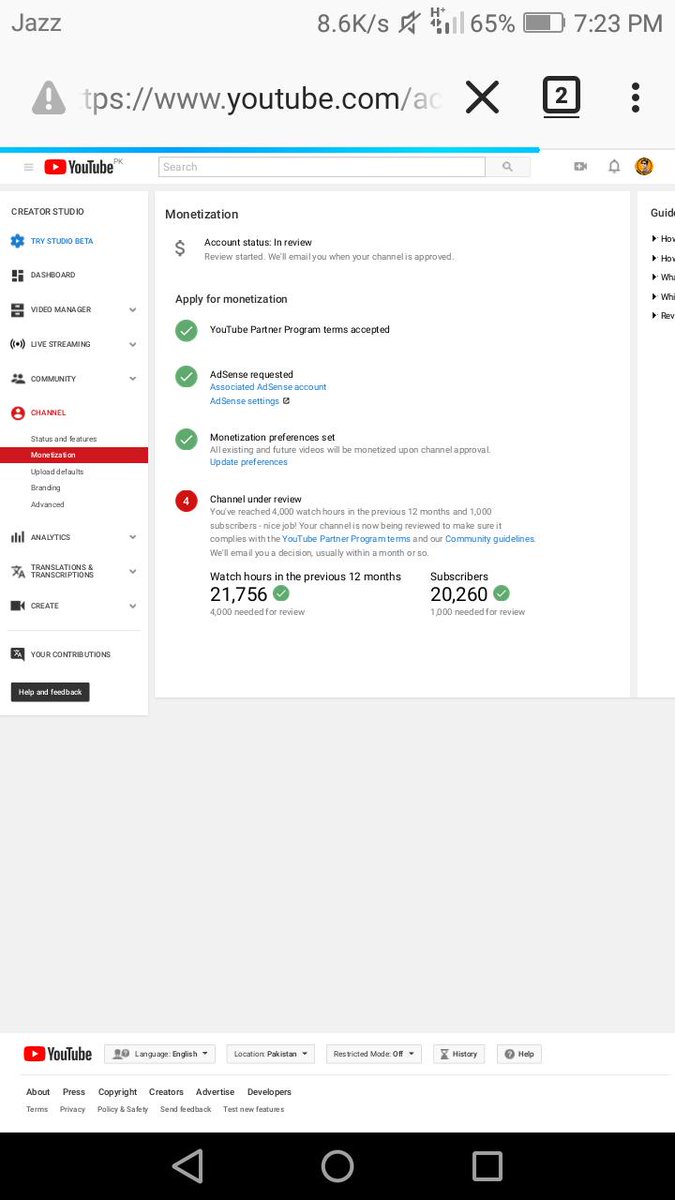Tap the Android home circle button
The width and height of the screenshot is (675, 1200).
pyautogui.click(x=337, y=1166)
